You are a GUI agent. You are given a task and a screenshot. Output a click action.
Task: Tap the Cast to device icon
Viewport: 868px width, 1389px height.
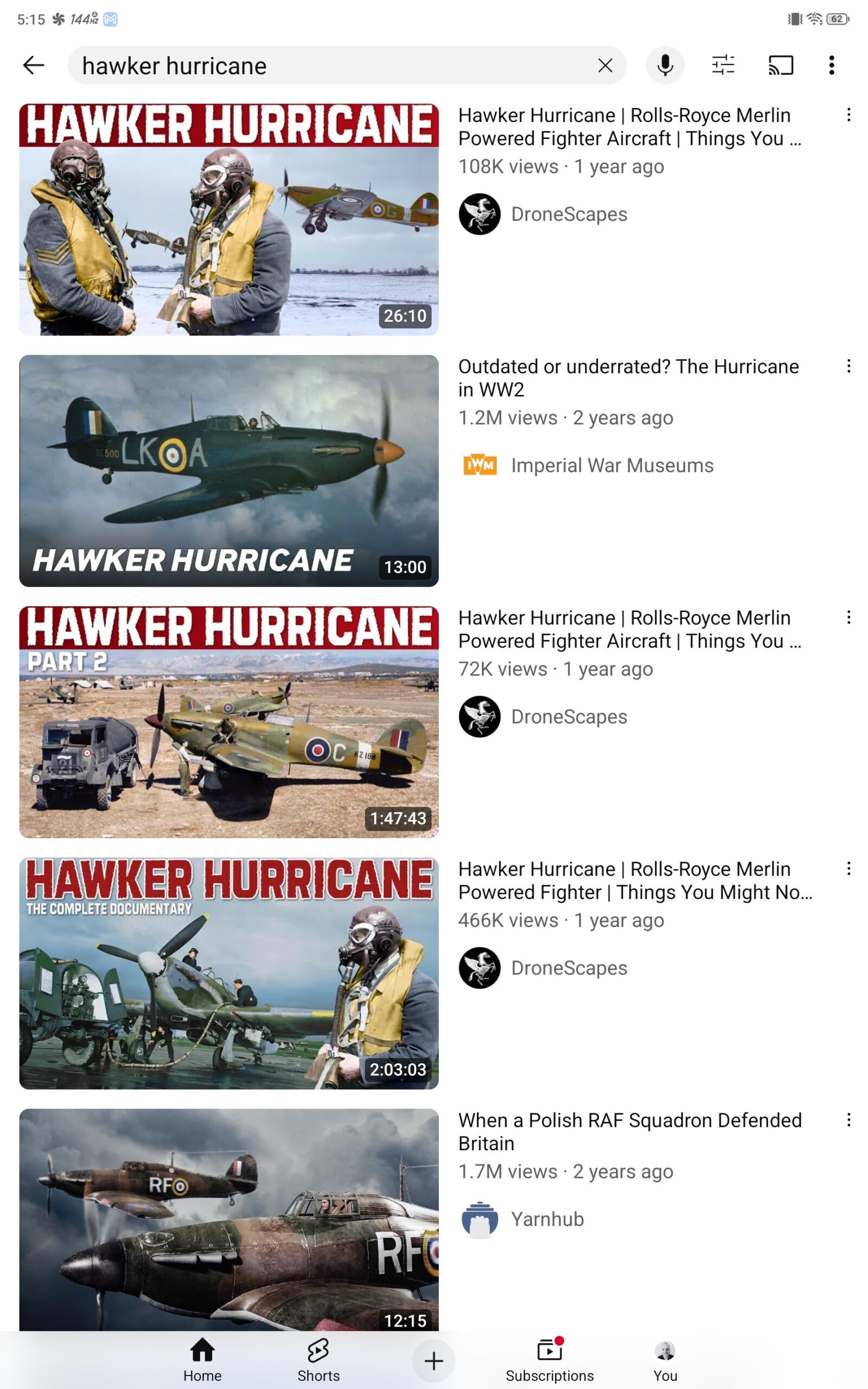pyautogui.click(x=781, y=66)
